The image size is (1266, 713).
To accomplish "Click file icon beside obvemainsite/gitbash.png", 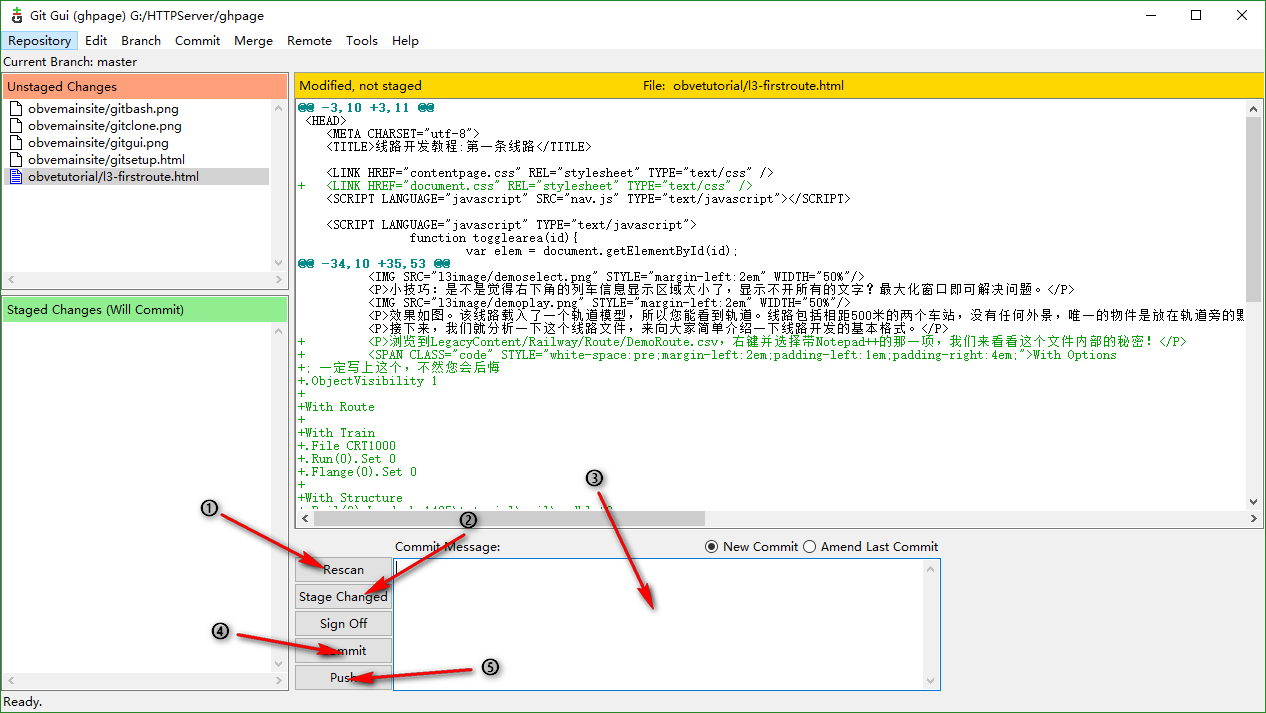I will (15, 109).
